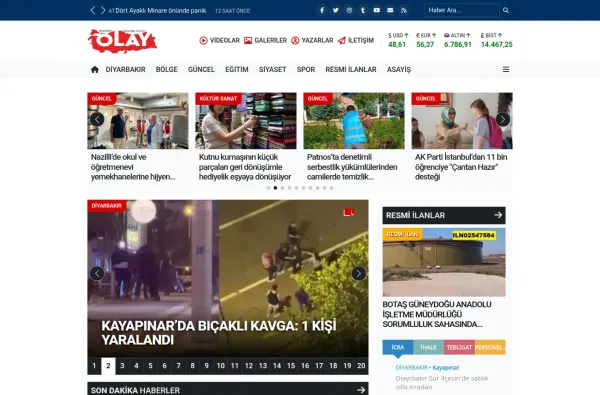Open the Kutnu kumaşı article

tap(245, 167)
